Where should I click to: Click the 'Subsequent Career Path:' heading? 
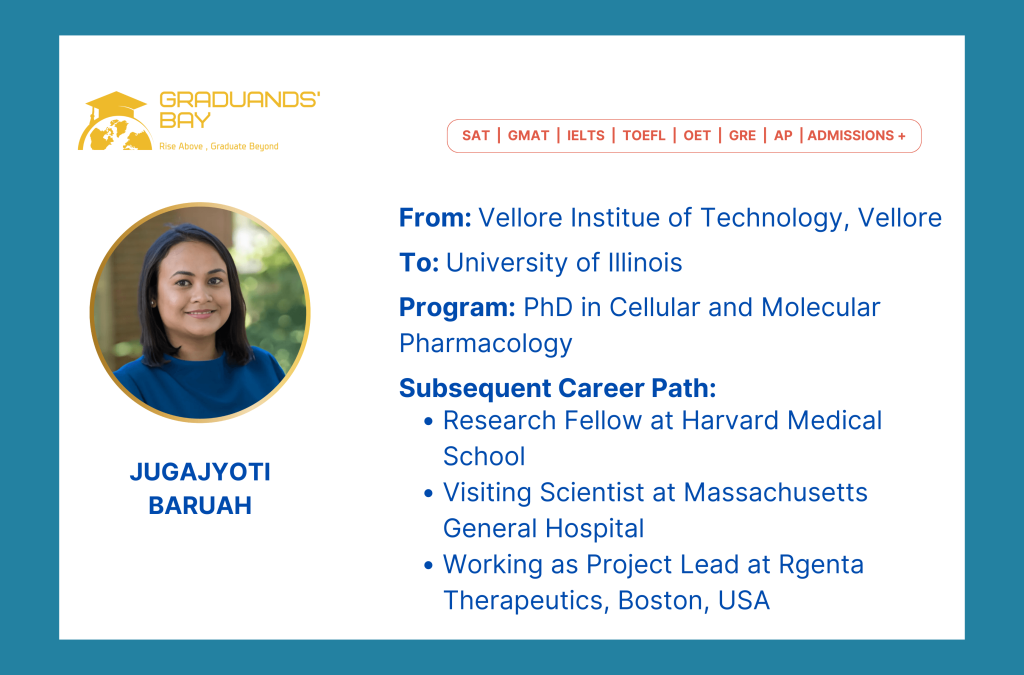(x=557, y=388)
